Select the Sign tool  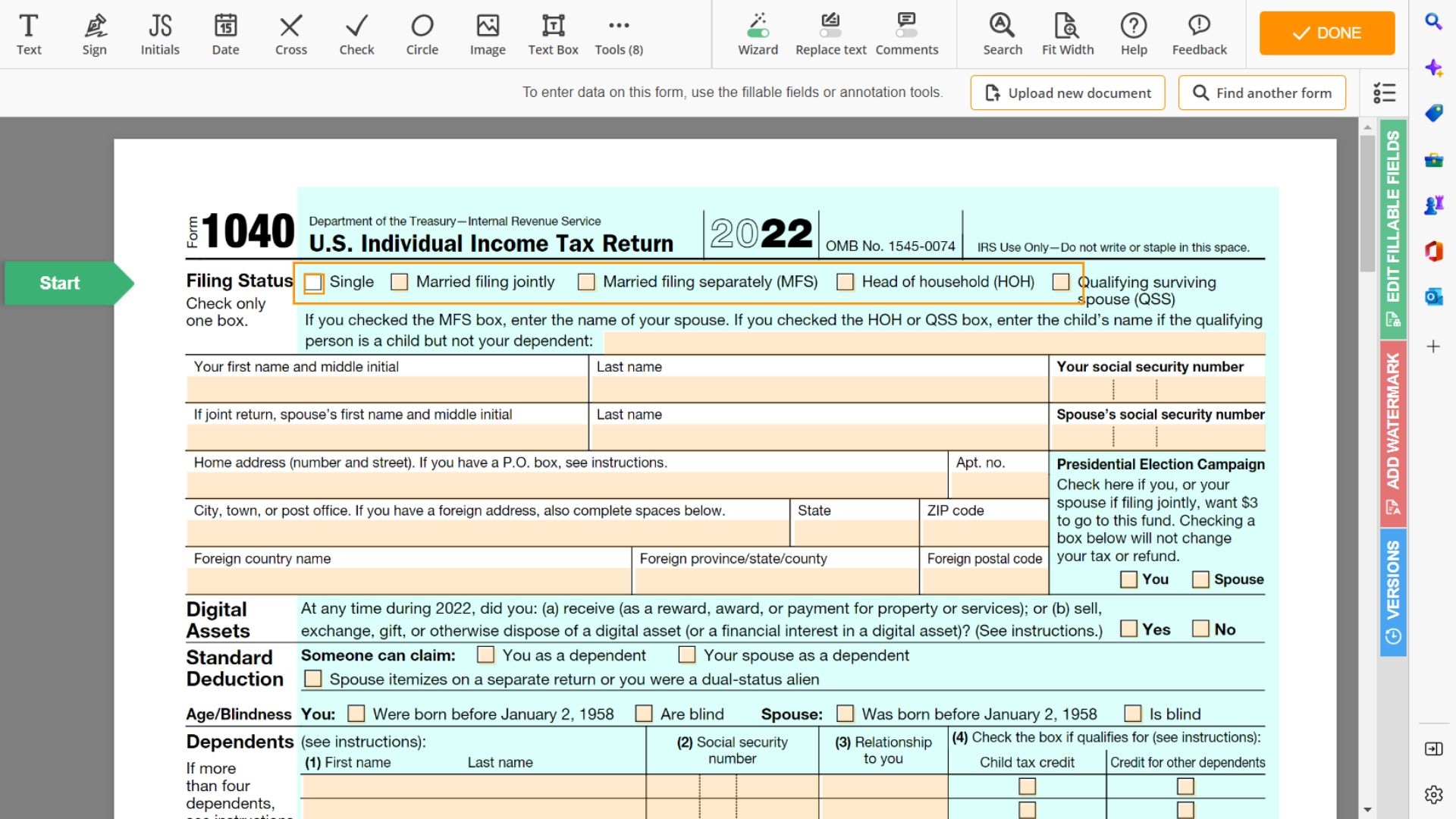[x=94, y=33]
